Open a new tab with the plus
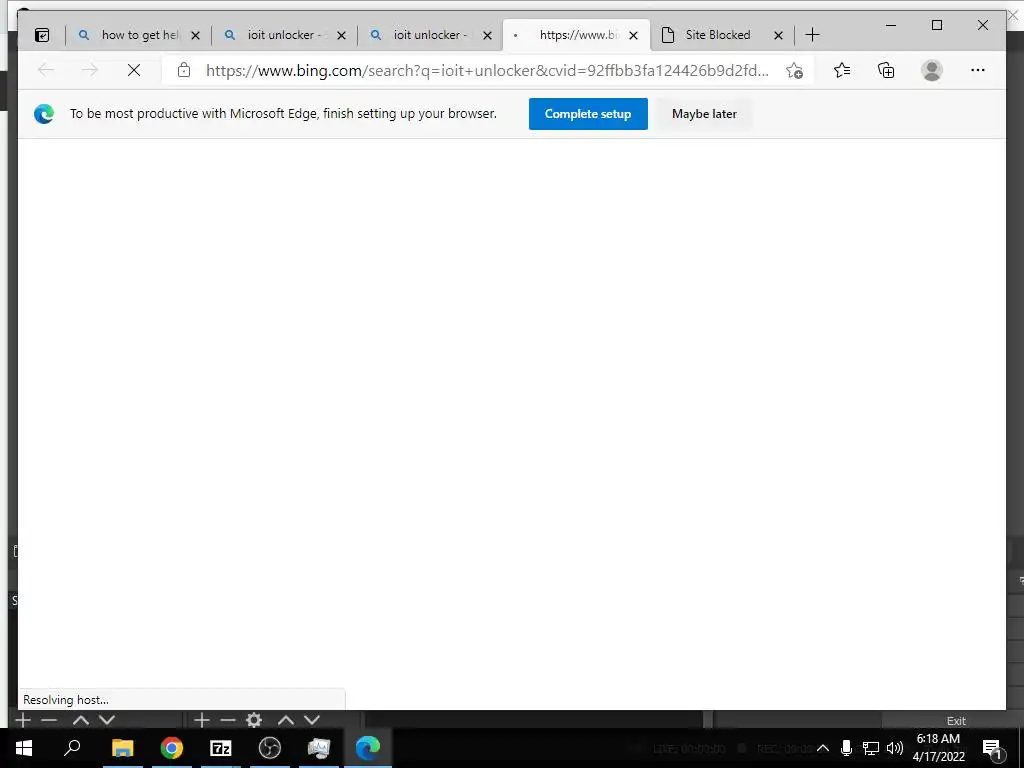This screenshot has width=1024, height=768. (812, 35)
